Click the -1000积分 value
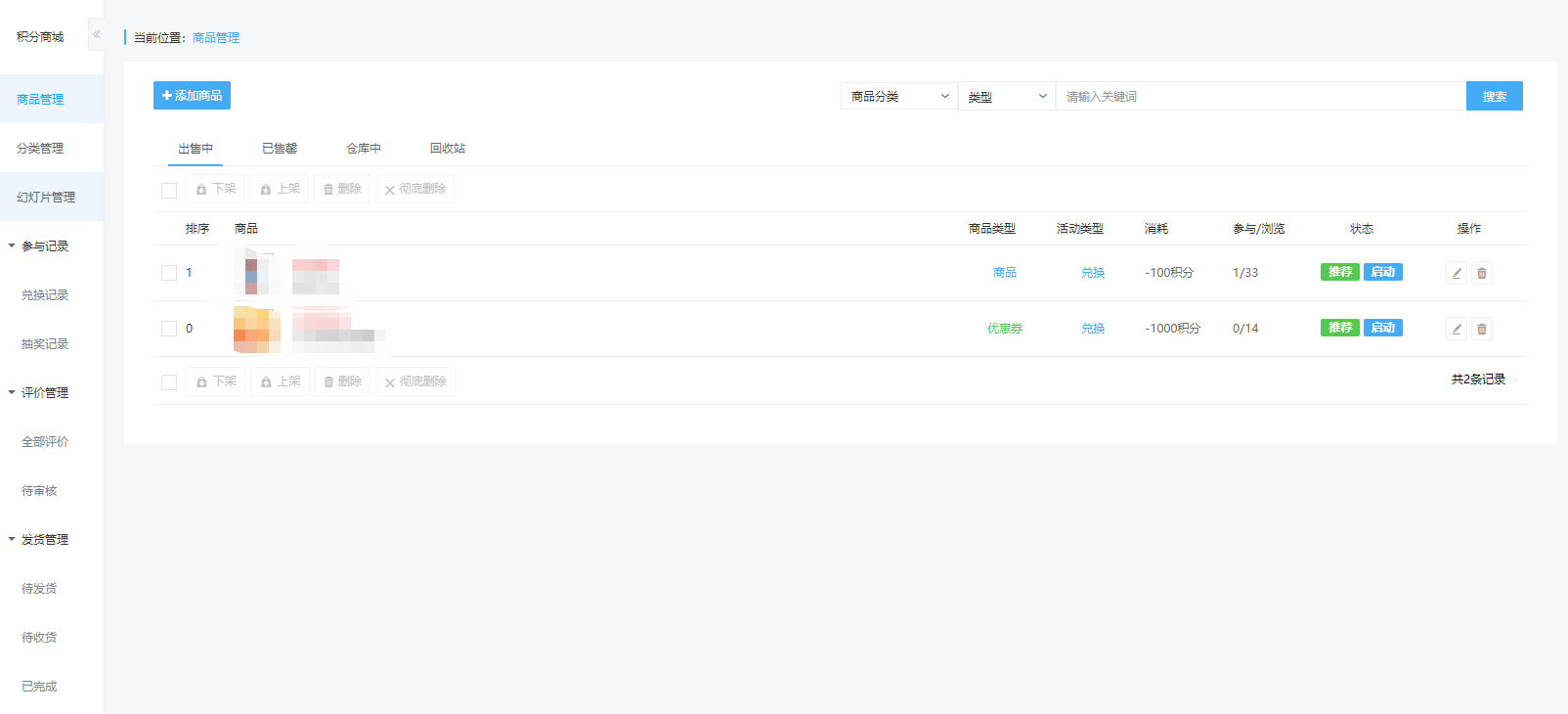 1173,329
